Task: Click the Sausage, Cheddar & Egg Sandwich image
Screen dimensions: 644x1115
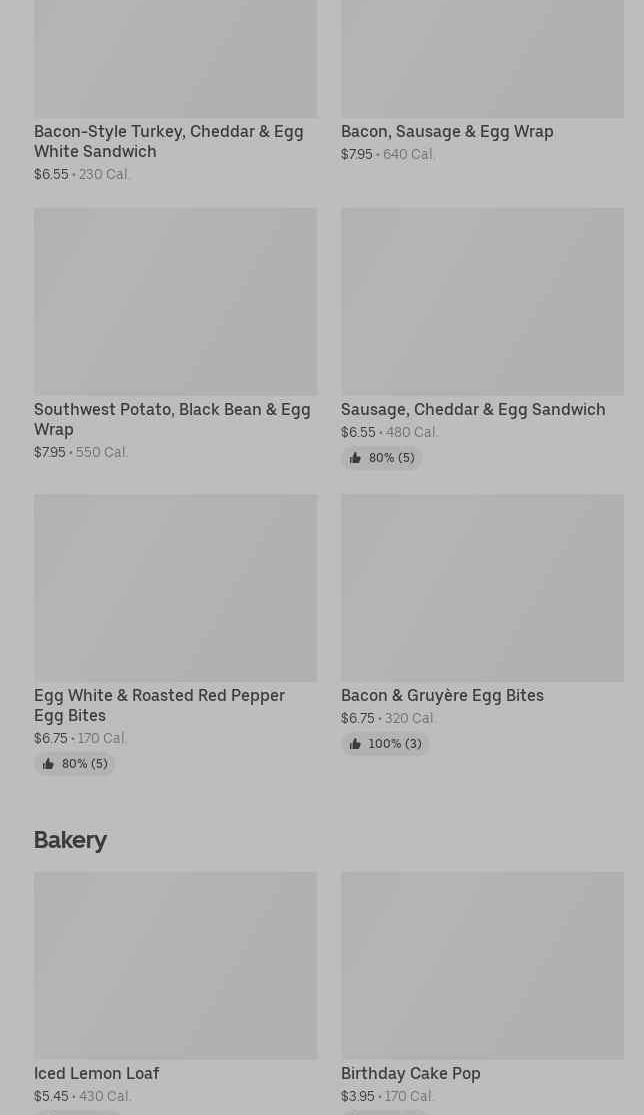Action: point(483,302)
